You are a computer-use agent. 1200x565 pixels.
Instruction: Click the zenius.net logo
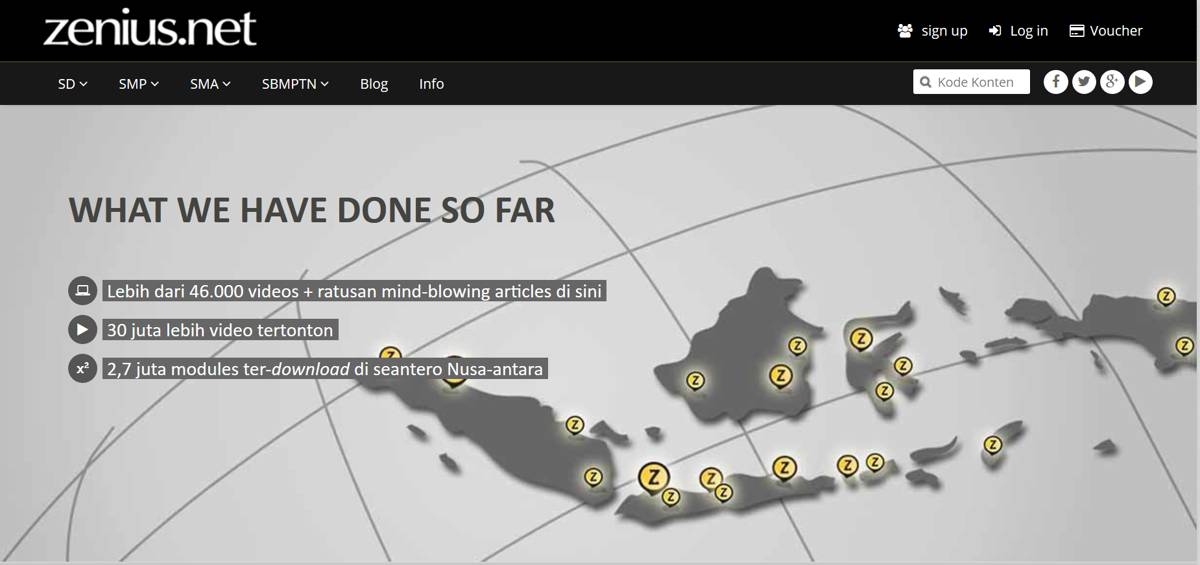pyautogui.click(x=150, y=27)
